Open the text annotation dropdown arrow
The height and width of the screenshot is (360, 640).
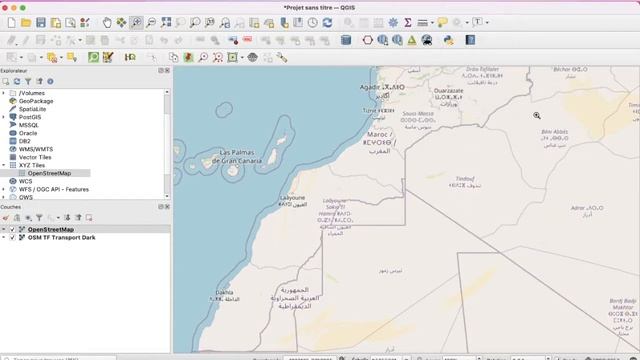[487, 23]
